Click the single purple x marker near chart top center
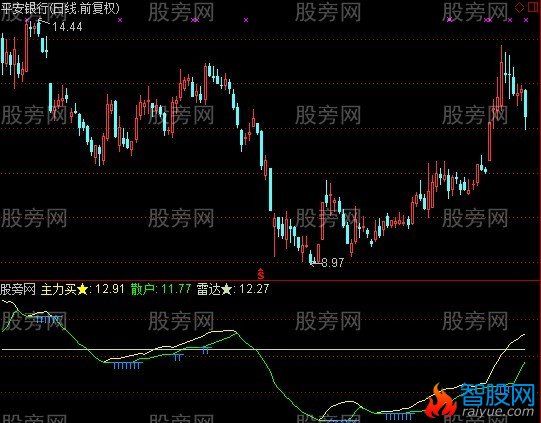This screenshot has height=423, width=541. point(246,20)
